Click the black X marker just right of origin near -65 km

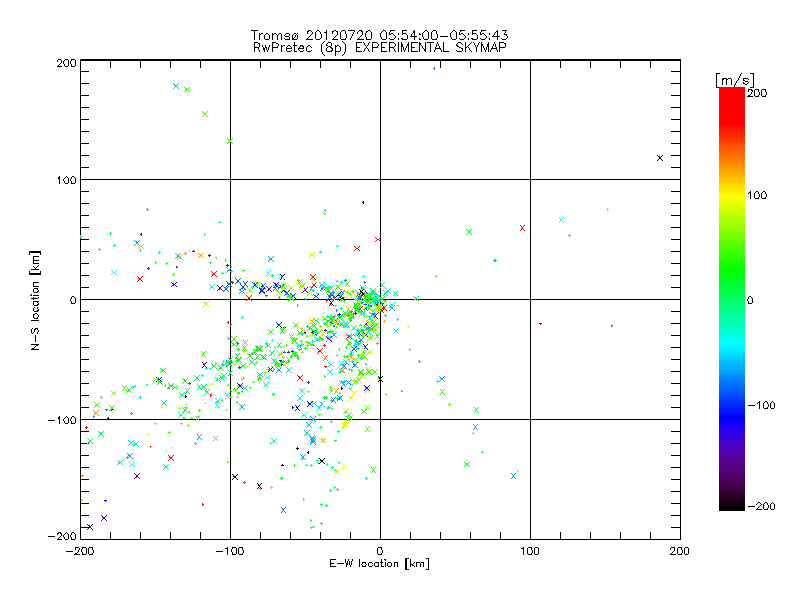tap(380, 379)
